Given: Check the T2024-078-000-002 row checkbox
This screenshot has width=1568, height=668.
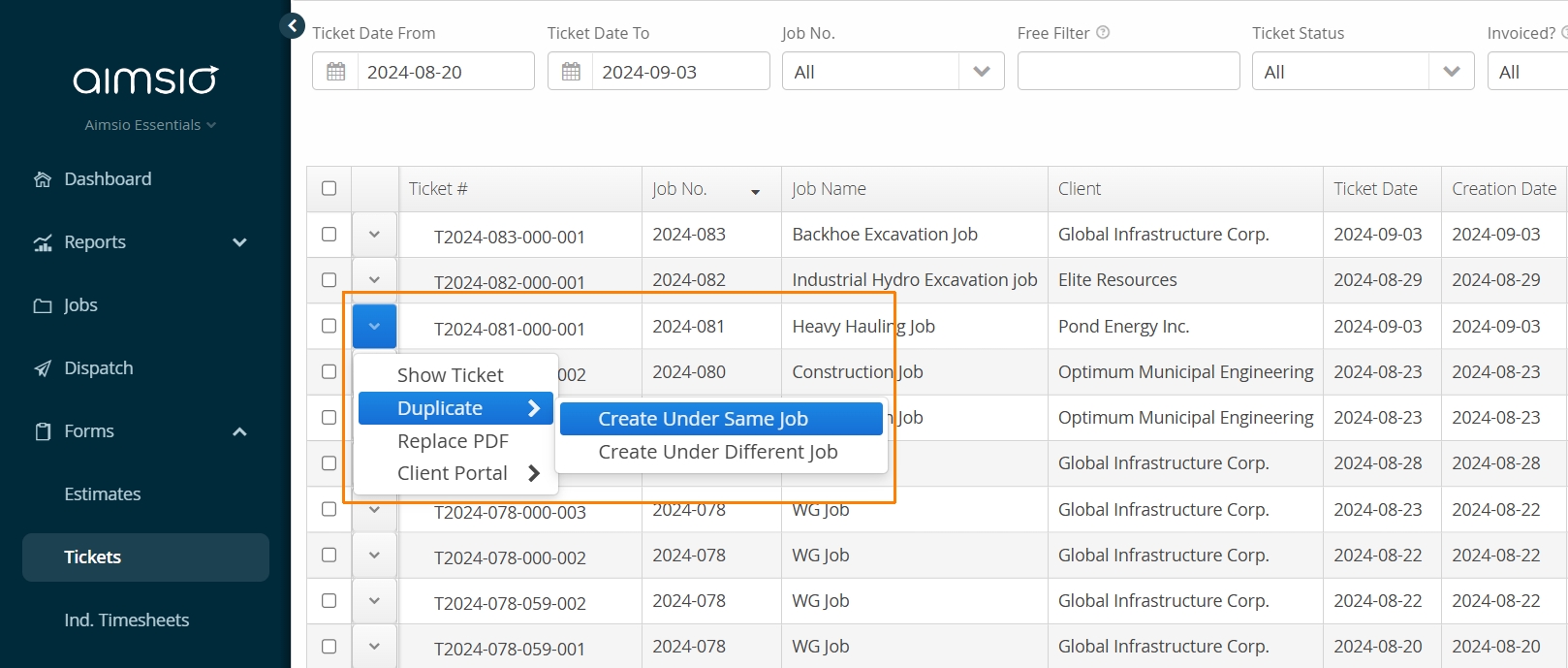Looking at the screenshot, I should click(329, 555).
